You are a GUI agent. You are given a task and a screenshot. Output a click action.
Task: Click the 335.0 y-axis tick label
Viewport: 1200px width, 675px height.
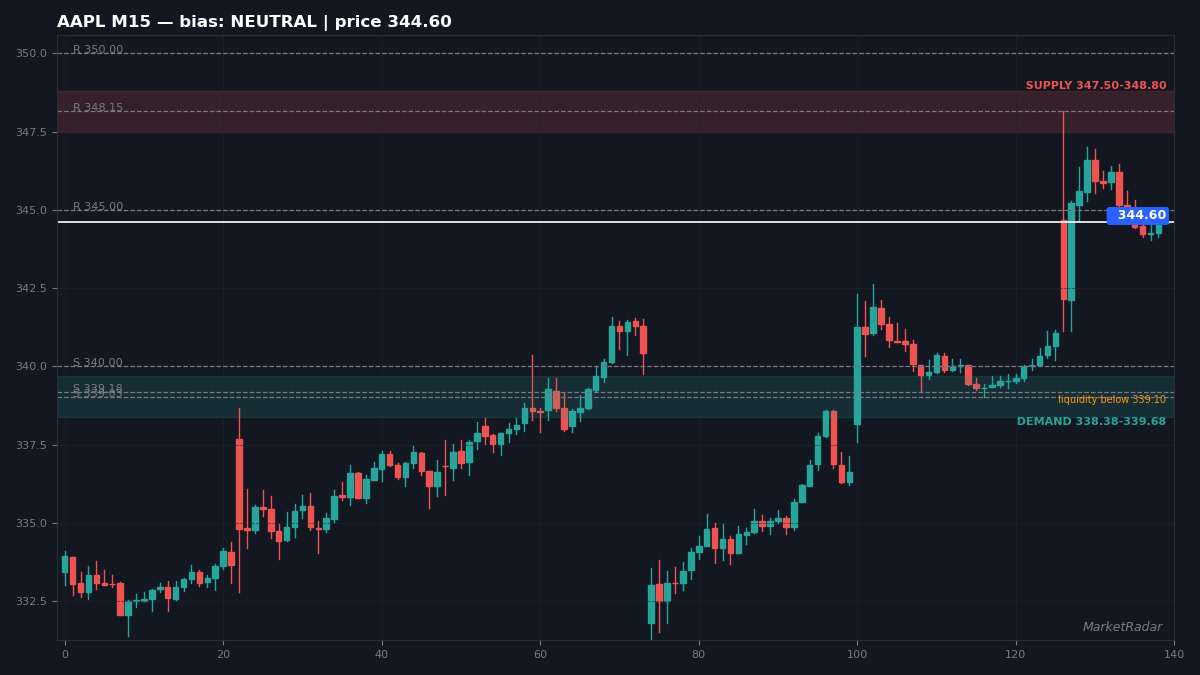[x=30, y=523]
